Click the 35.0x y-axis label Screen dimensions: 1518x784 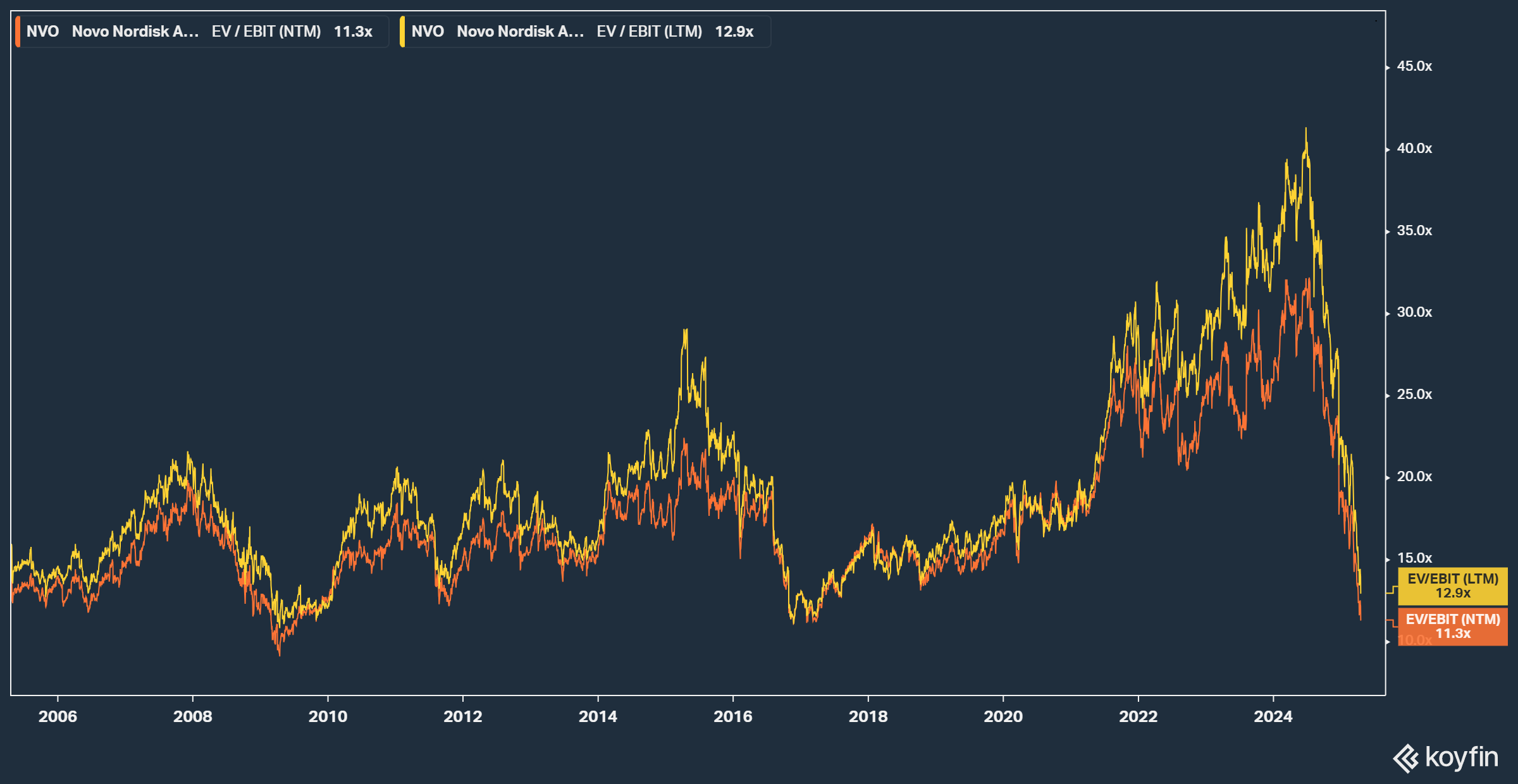pyautogui.click(x=1414, y=231)
